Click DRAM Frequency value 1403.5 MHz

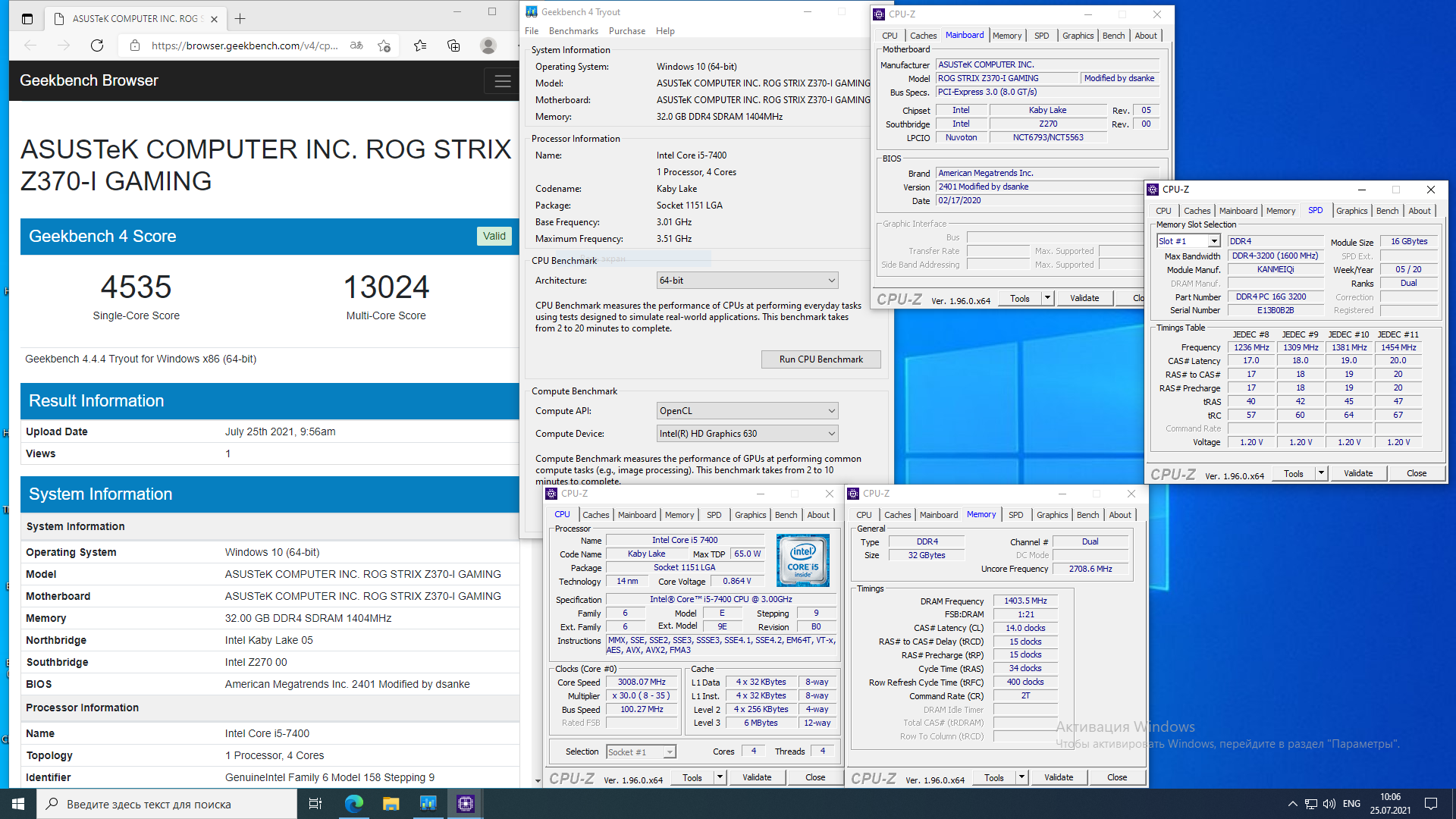click(1025, 601)
